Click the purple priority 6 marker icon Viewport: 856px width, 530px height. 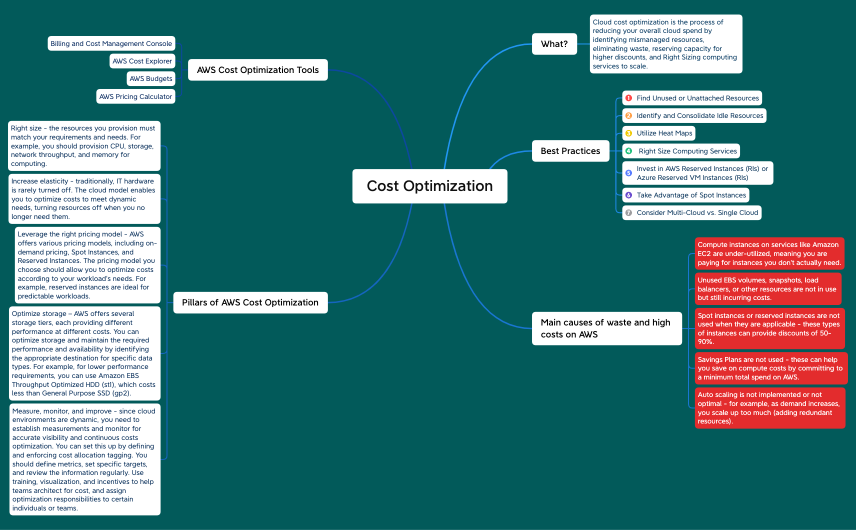(x=628, y=195)
